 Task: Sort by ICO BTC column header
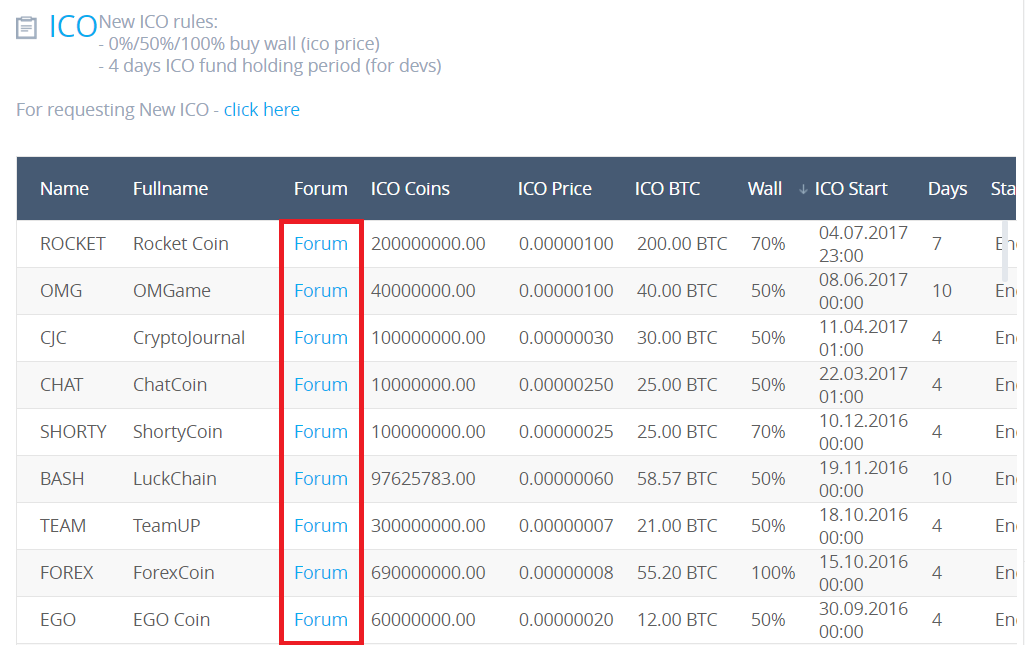point(667,189)
